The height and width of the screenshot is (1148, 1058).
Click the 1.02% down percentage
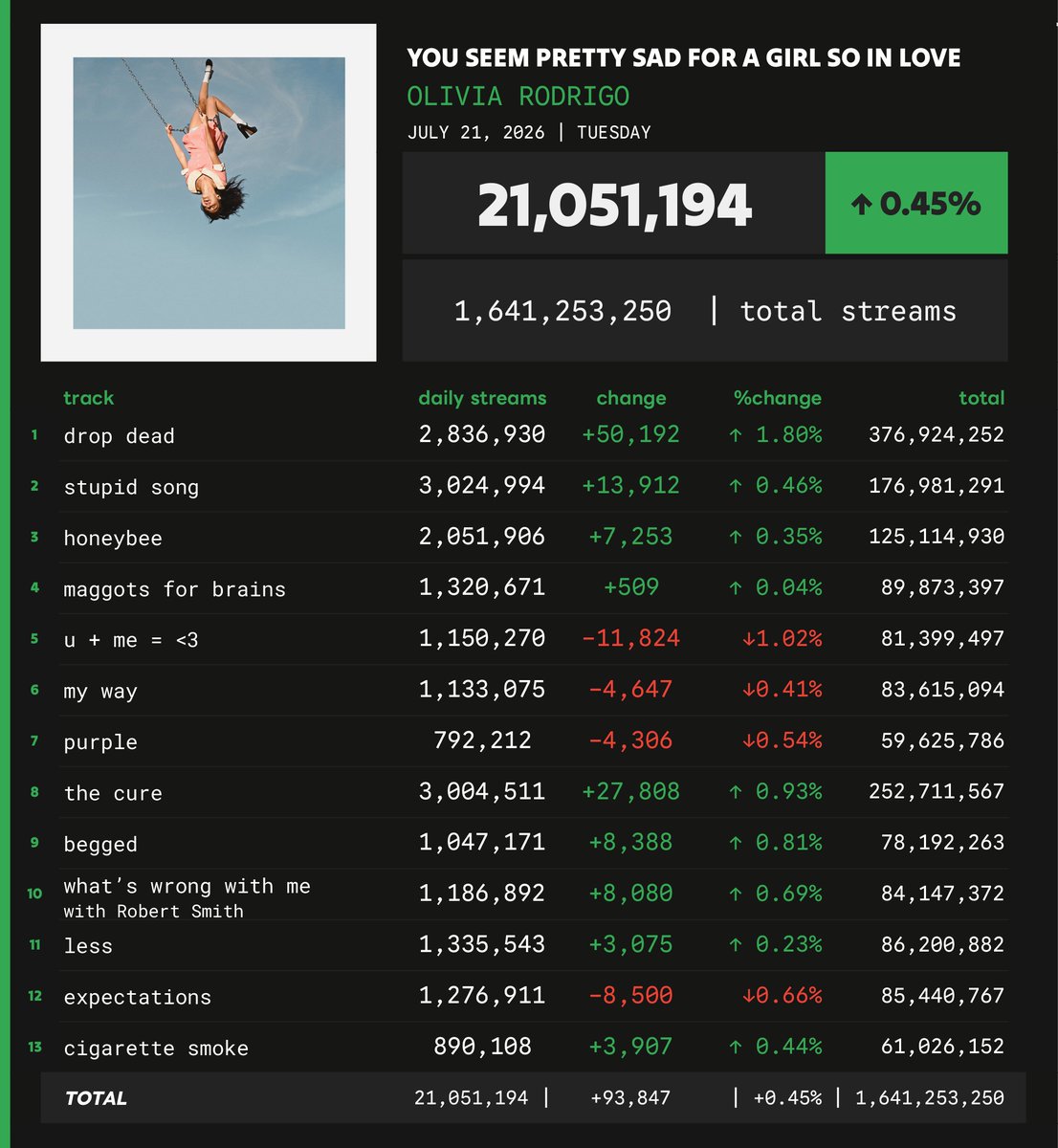coord(782,638)
